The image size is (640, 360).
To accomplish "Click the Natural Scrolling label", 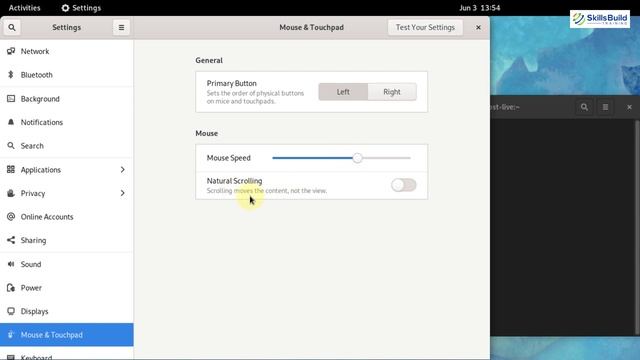I will click(x=234, y=181).
